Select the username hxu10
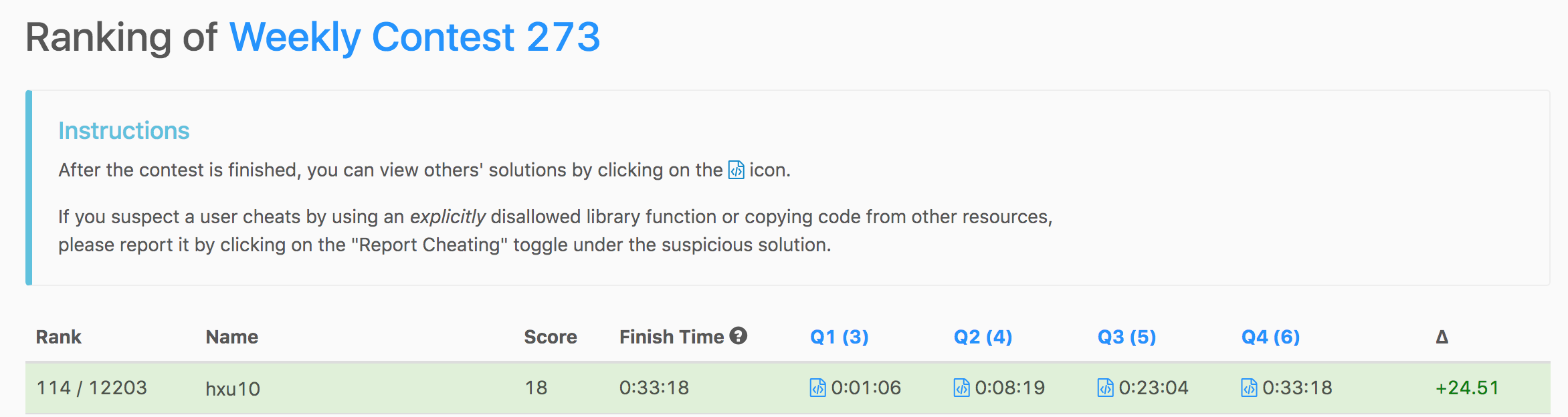The width and height of the screenshot is (1568, 417). [x=233, y=388]
